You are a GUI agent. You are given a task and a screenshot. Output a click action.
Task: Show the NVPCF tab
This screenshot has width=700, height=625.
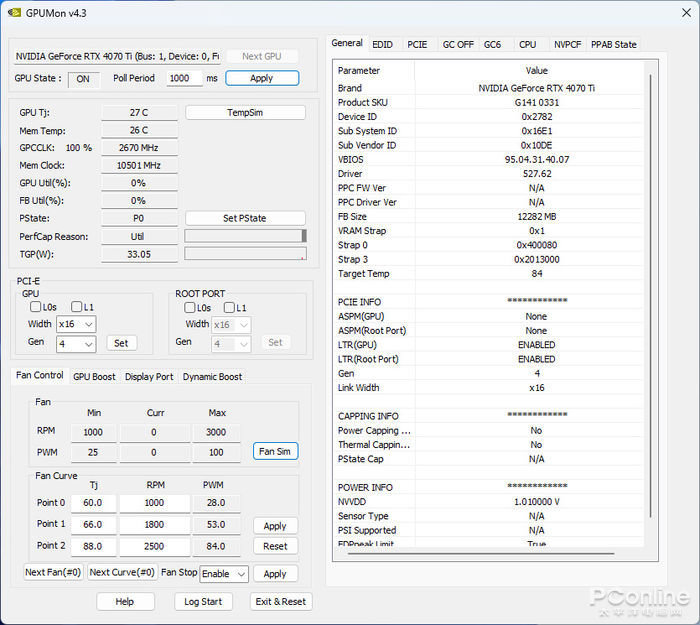click(567, 44)
